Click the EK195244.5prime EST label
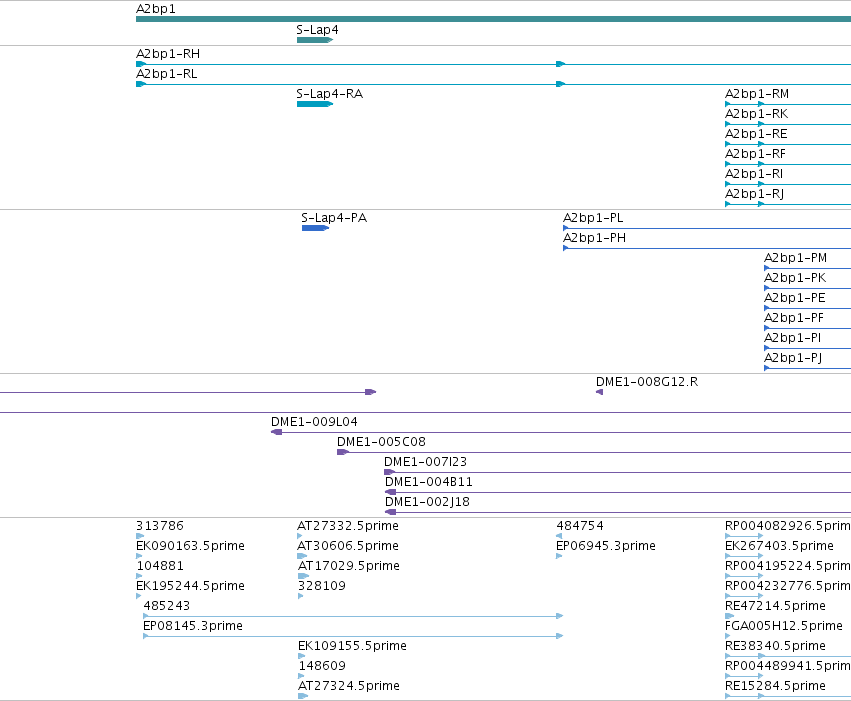The image size is (851, 701). 190,587
